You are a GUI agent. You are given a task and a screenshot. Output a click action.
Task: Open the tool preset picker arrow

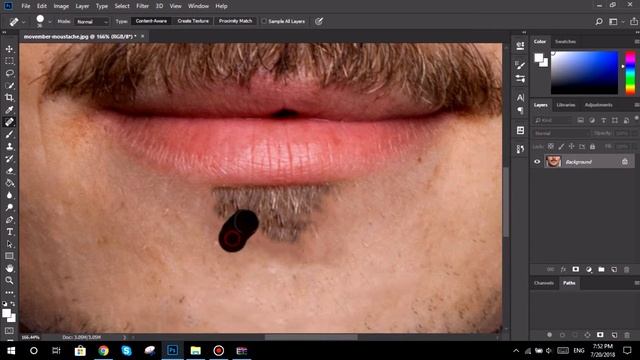tap(24, 22)
